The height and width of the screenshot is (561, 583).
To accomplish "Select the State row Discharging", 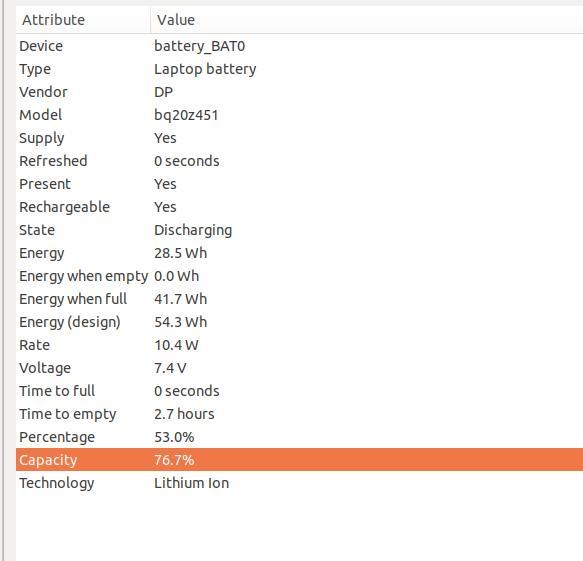I will click(299, 230).
